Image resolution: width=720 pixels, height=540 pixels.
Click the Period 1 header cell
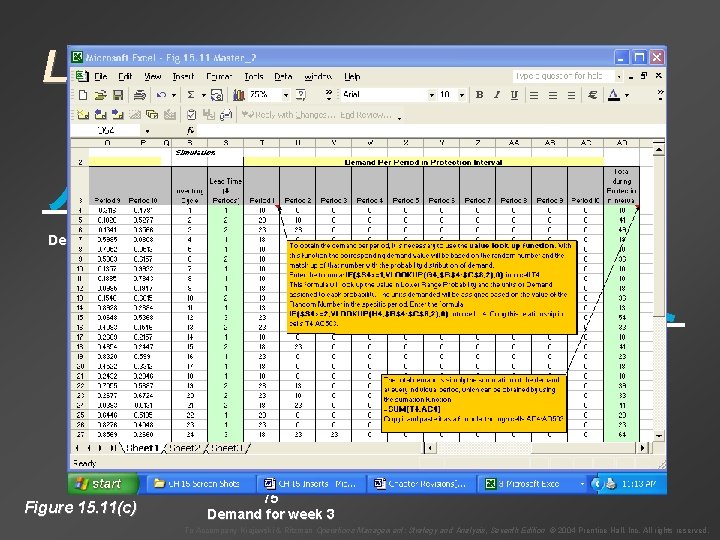click(x=261, y=186)
